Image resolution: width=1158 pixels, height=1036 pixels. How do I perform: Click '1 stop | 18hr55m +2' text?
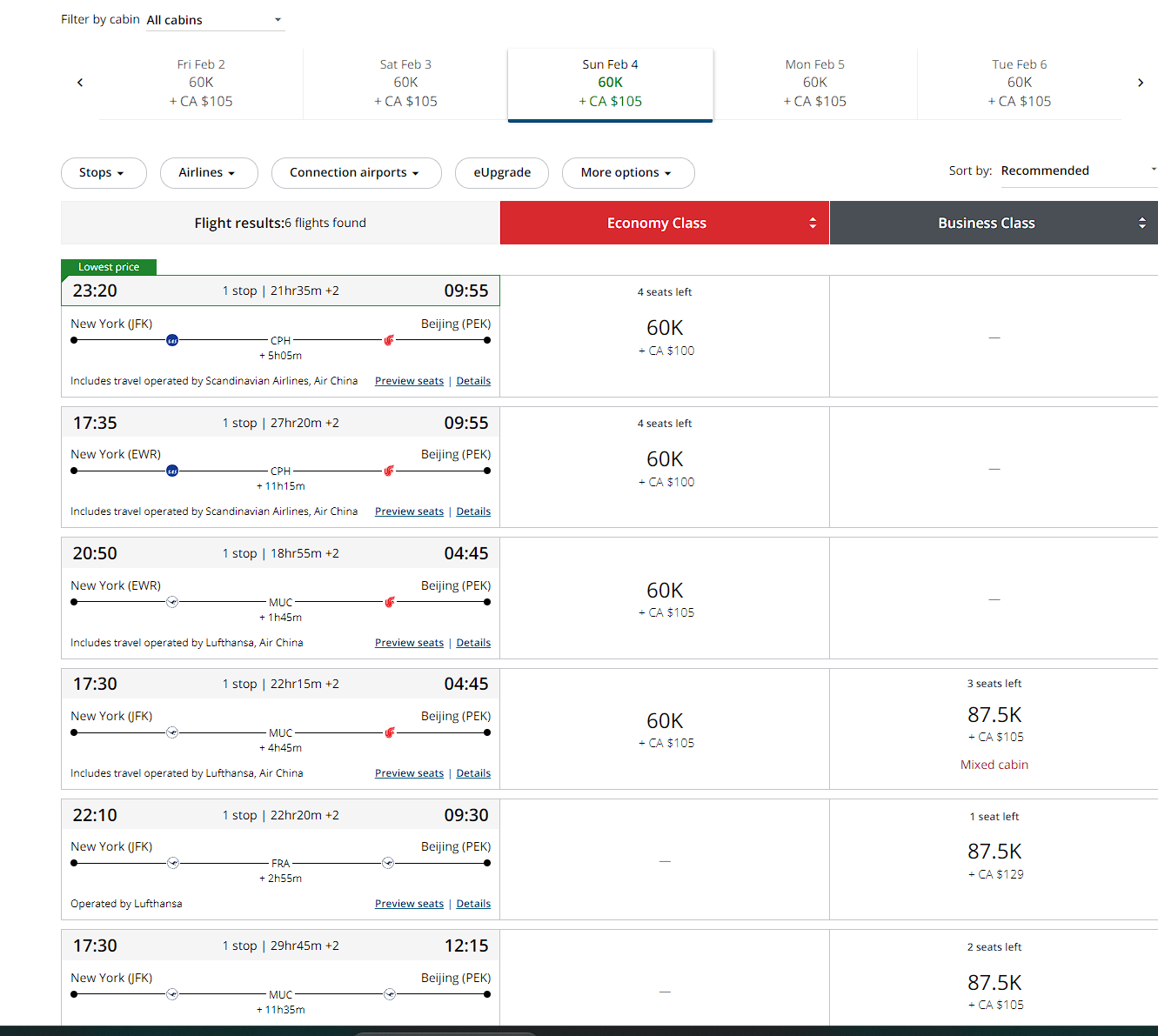[x=281, y=553]
